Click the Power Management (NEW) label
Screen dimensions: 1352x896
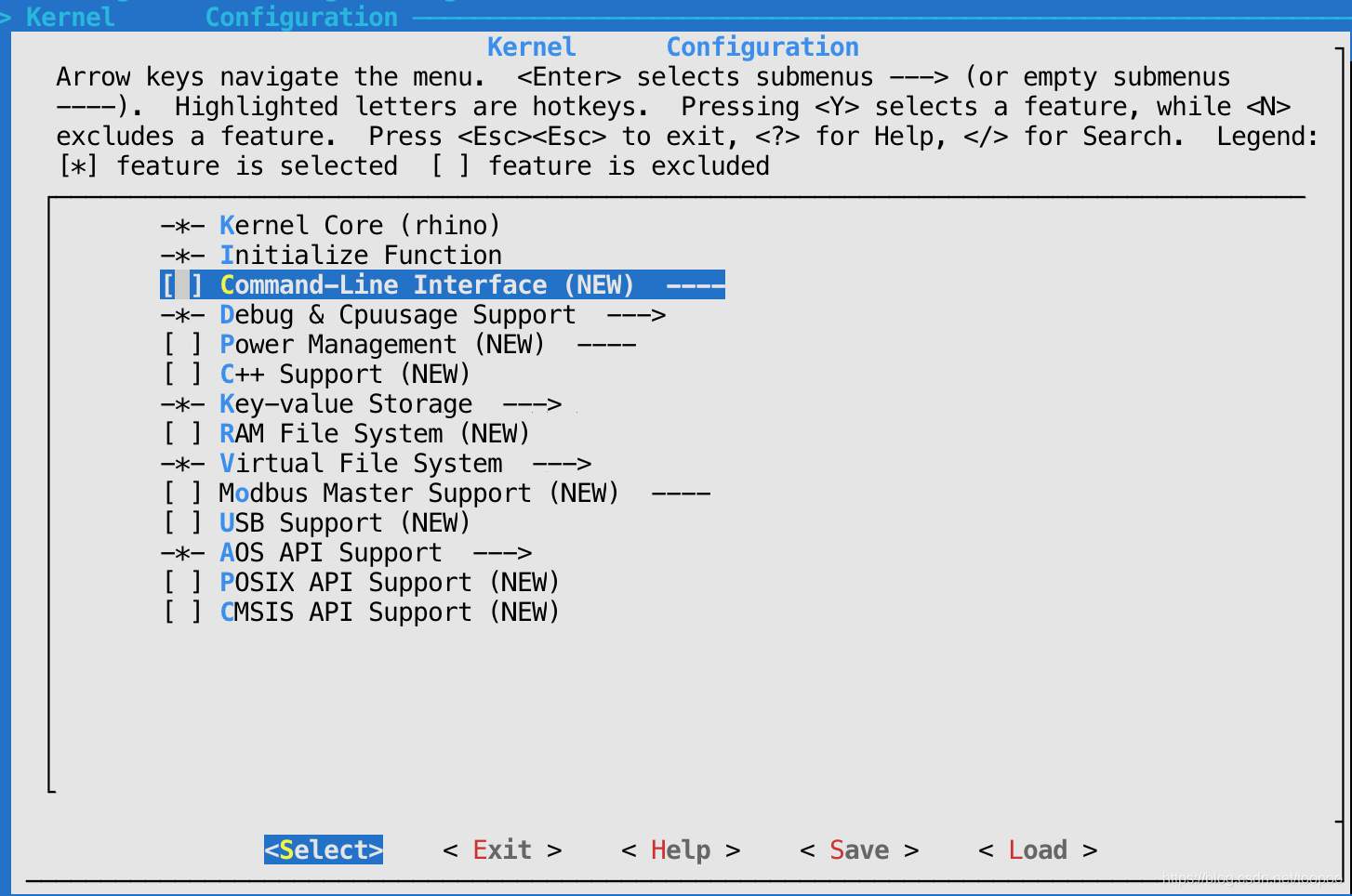[382, 345]
